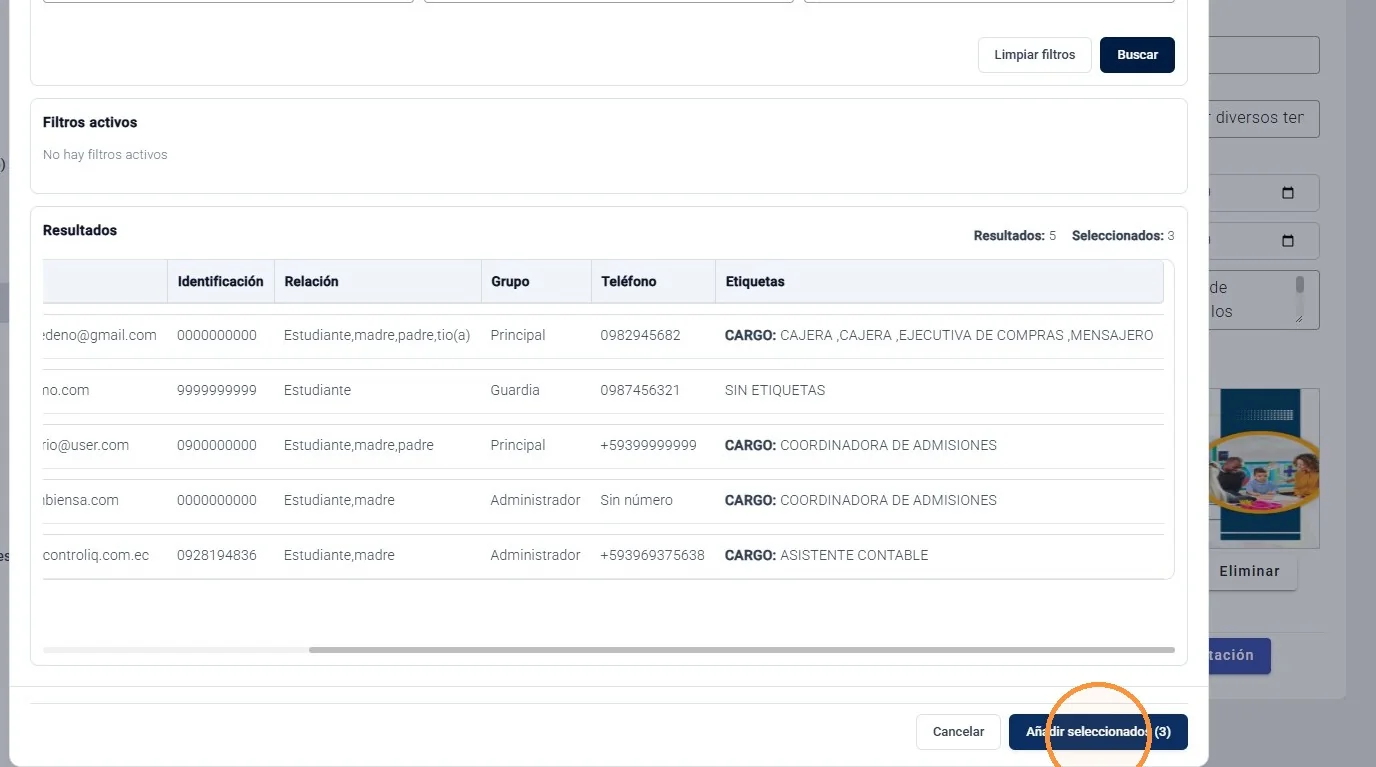Cancel the selection dialog
The width and height of the screenshot is (1376, 767).
click(x=958, y=732)
